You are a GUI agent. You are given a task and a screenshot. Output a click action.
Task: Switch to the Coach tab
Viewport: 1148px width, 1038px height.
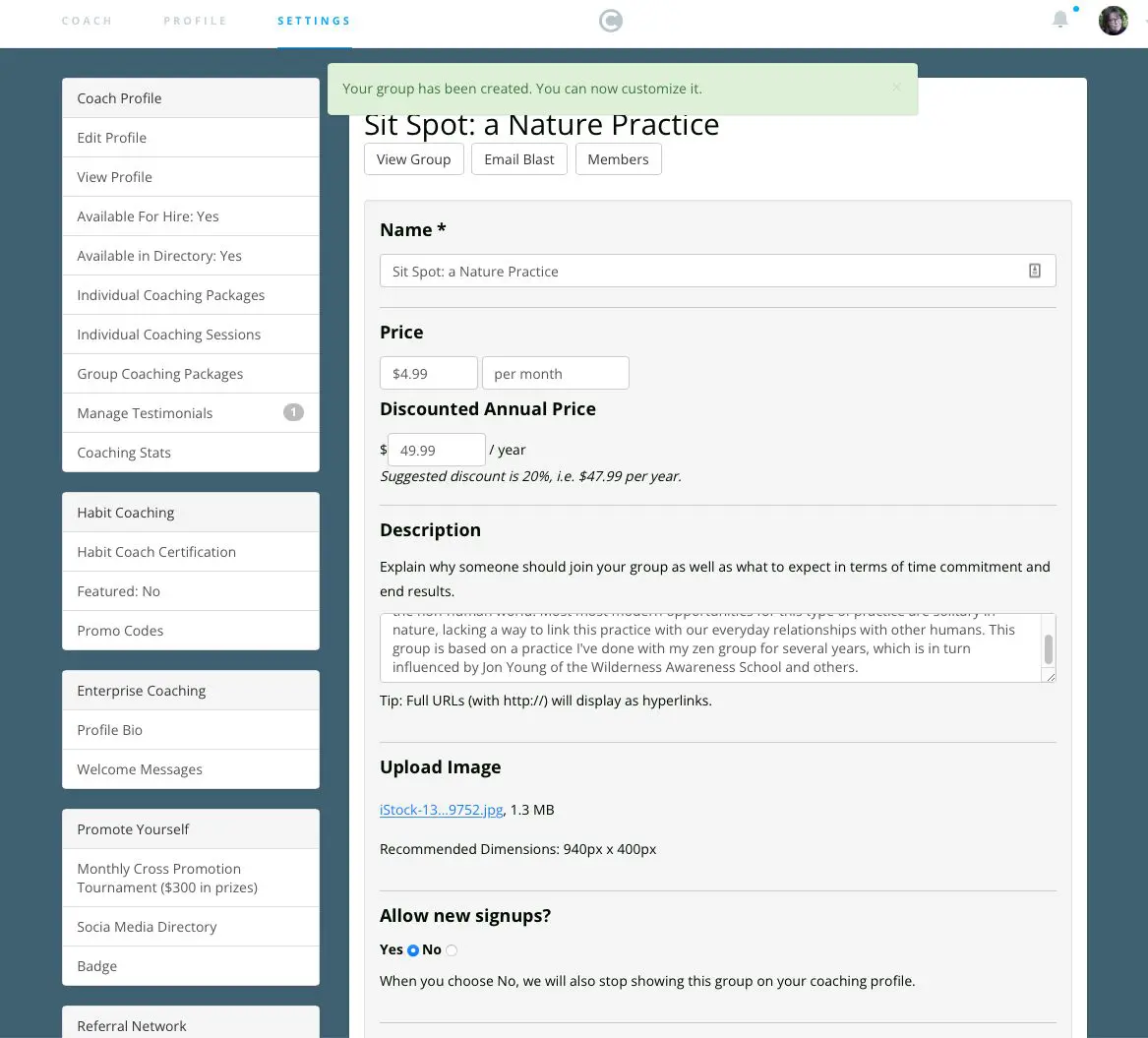(x=88, y=21)
